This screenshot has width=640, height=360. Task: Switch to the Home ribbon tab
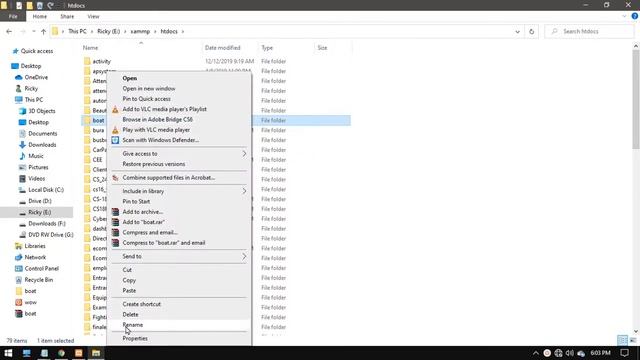click(40, 16)
